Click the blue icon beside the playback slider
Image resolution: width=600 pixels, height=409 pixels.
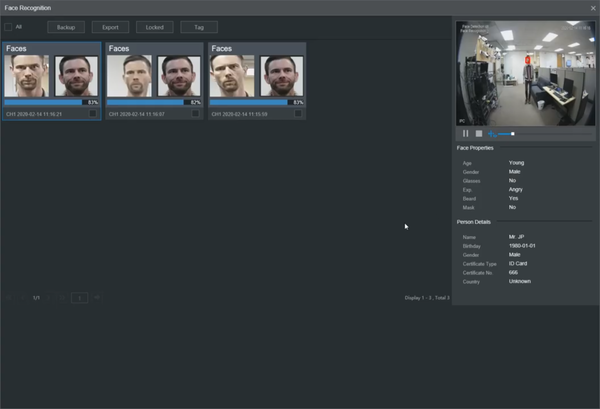coord(492,134)
